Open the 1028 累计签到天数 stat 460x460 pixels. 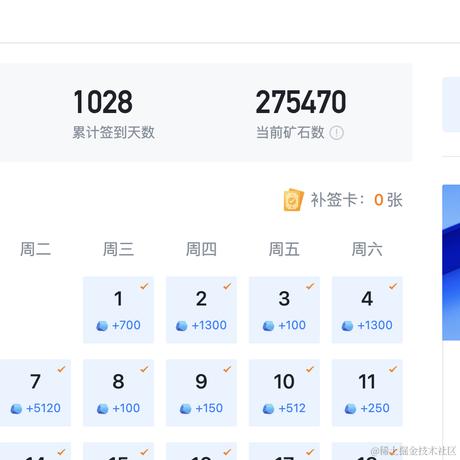click(x=113, y=114)
